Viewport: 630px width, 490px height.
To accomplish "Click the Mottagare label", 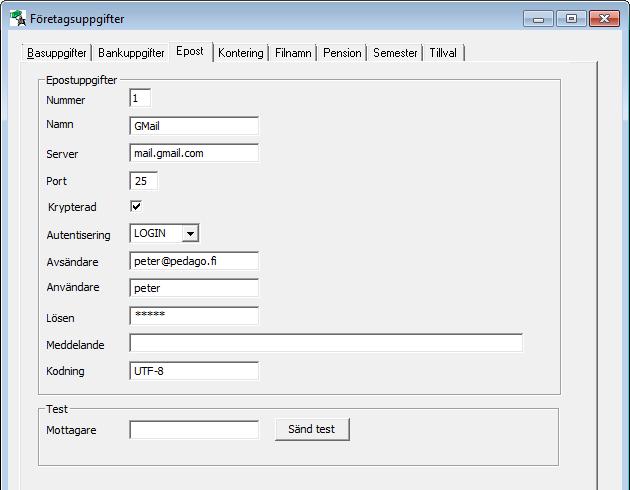I will pyautogui.click(x=71, y=430).
